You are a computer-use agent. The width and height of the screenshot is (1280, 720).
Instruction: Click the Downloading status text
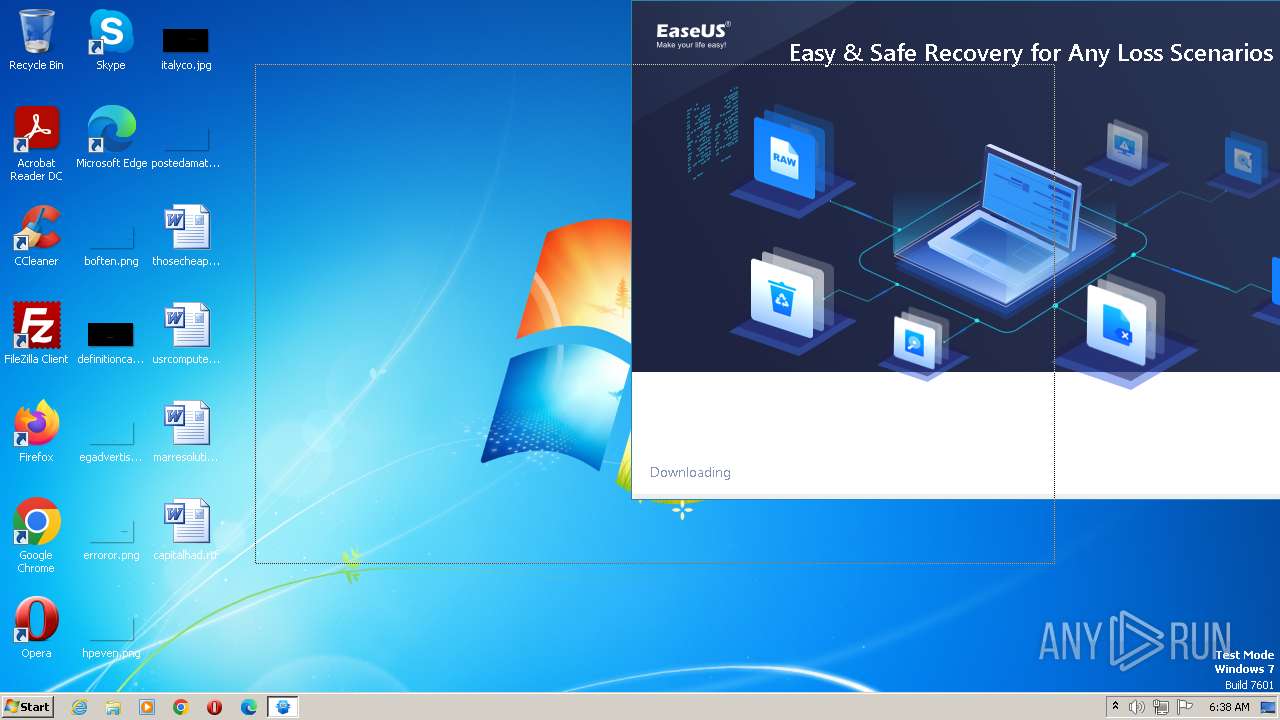point(690,472)
